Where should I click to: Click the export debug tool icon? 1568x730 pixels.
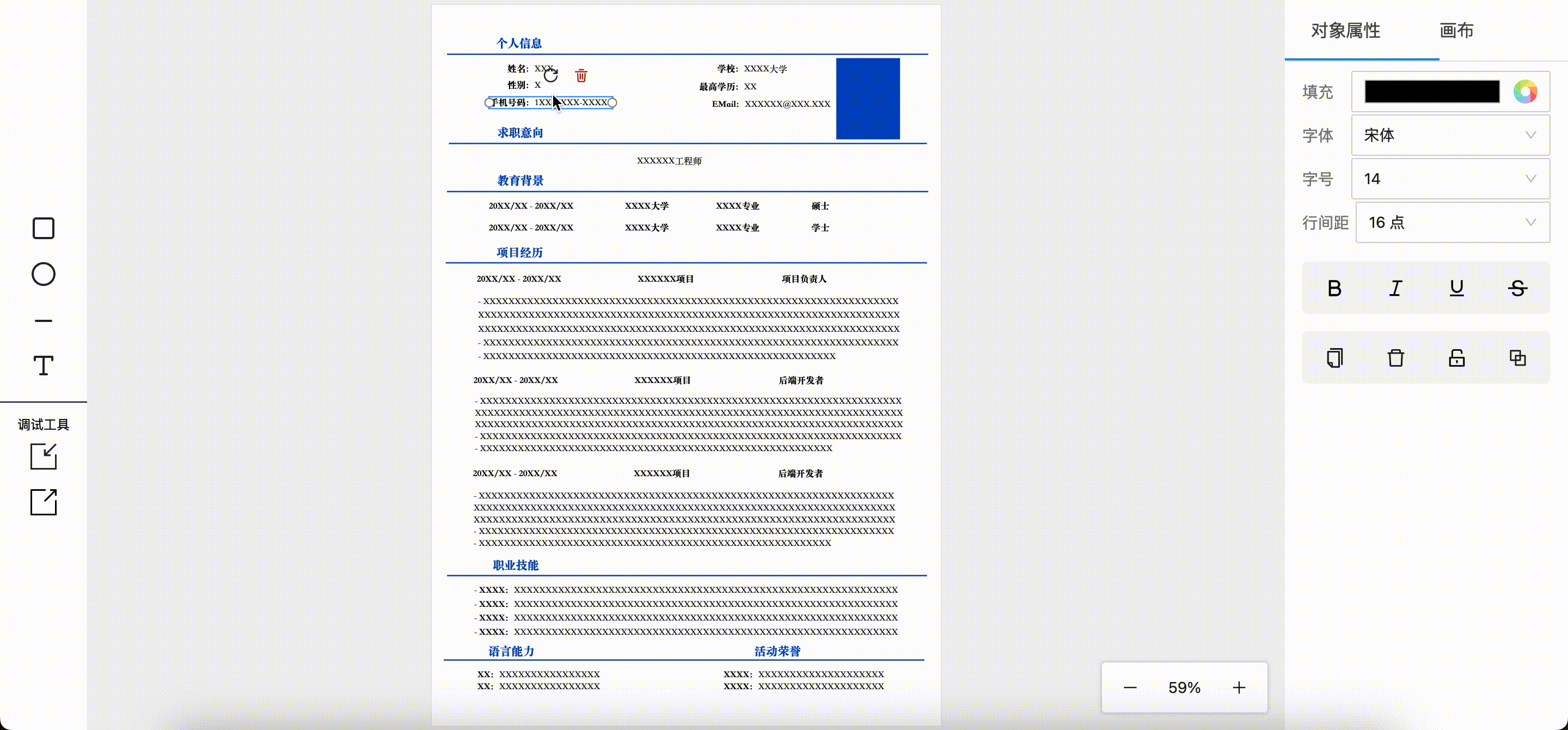(x=43, y=502)
